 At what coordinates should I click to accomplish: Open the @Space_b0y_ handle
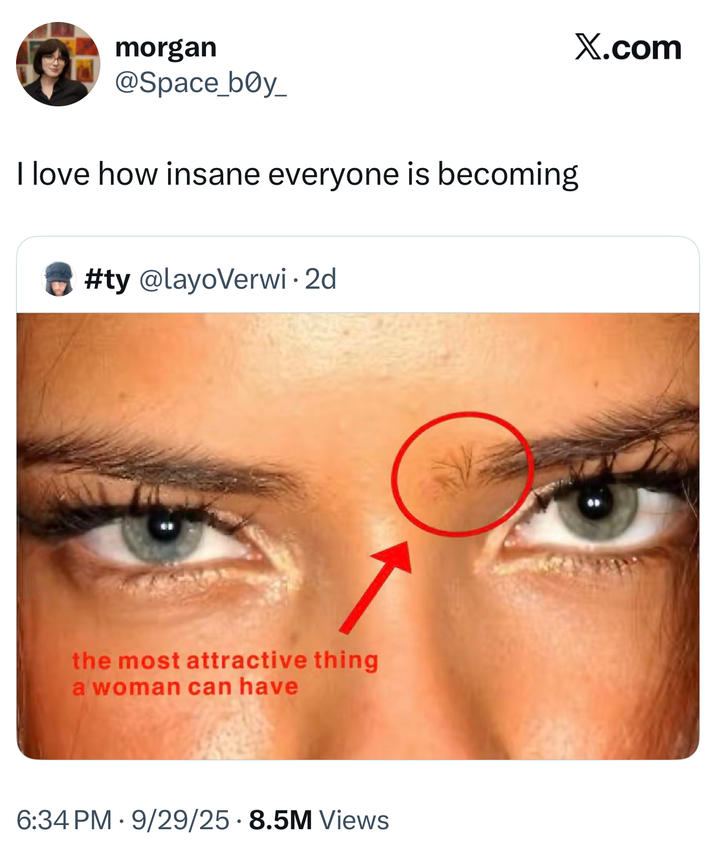[201, 85]
